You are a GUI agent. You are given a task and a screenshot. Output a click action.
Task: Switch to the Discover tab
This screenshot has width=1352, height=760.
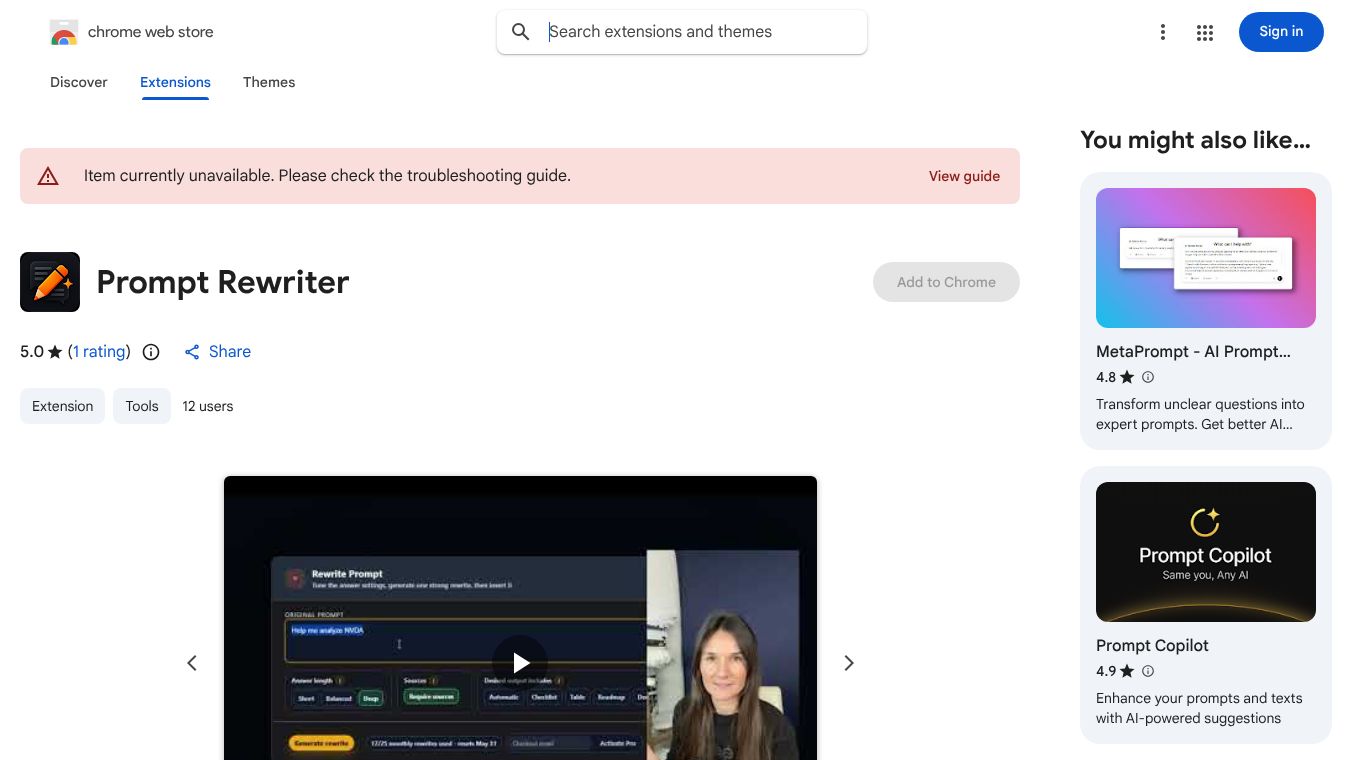tap(79, 82)
